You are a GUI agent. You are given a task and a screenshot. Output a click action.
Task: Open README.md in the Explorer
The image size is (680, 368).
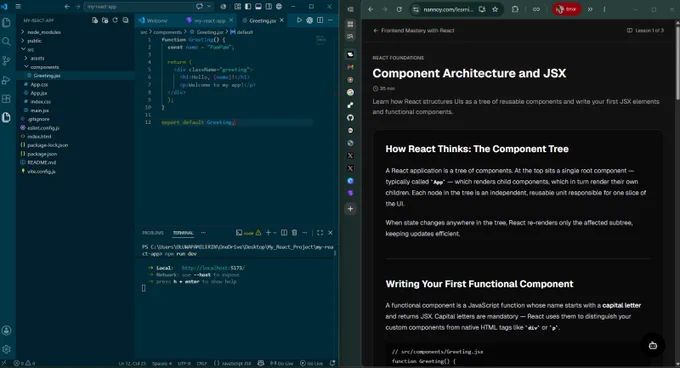pos(42,163)
